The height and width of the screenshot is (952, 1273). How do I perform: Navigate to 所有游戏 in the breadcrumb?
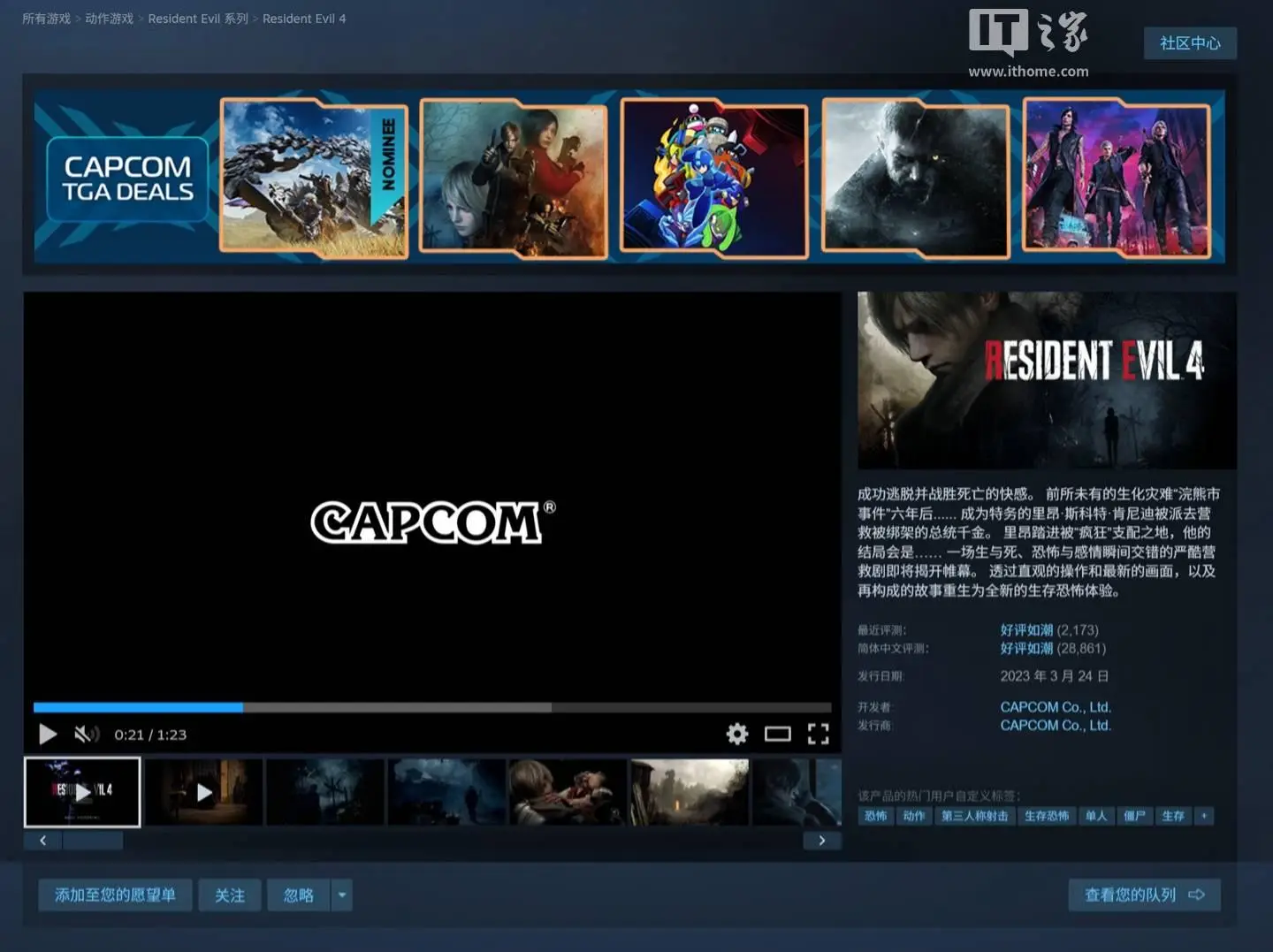[45, 18]
